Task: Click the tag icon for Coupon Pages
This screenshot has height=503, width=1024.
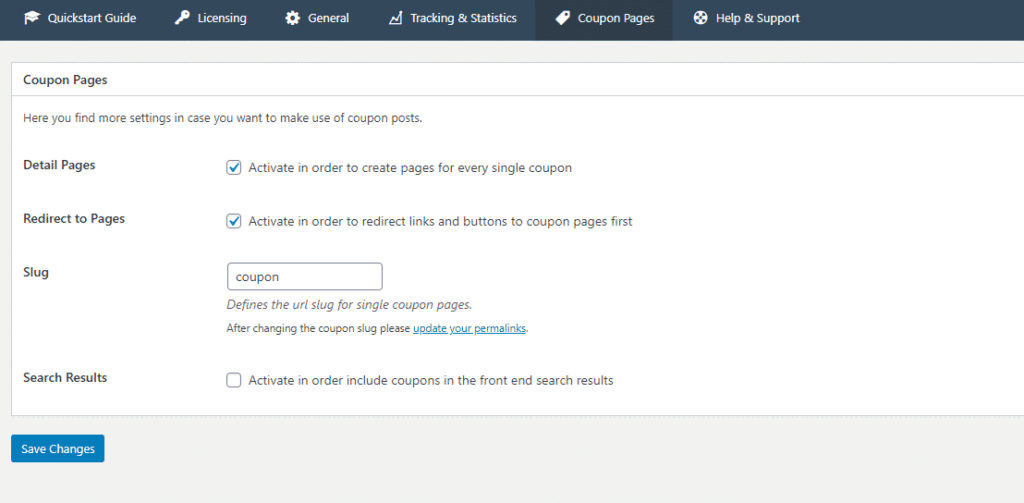Action: (562, 18)
